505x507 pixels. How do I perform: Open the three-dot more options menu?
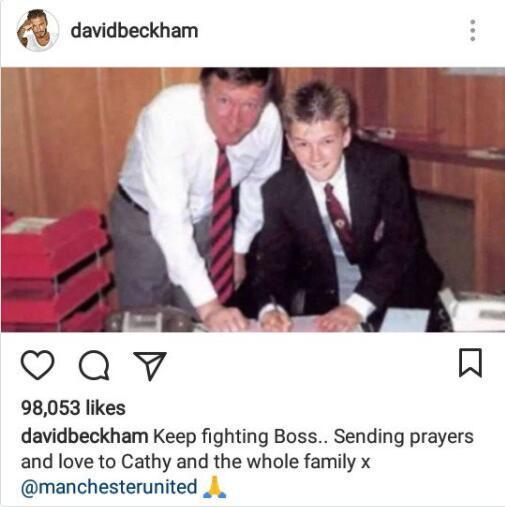pyautogui.click(x=472, y=30)
